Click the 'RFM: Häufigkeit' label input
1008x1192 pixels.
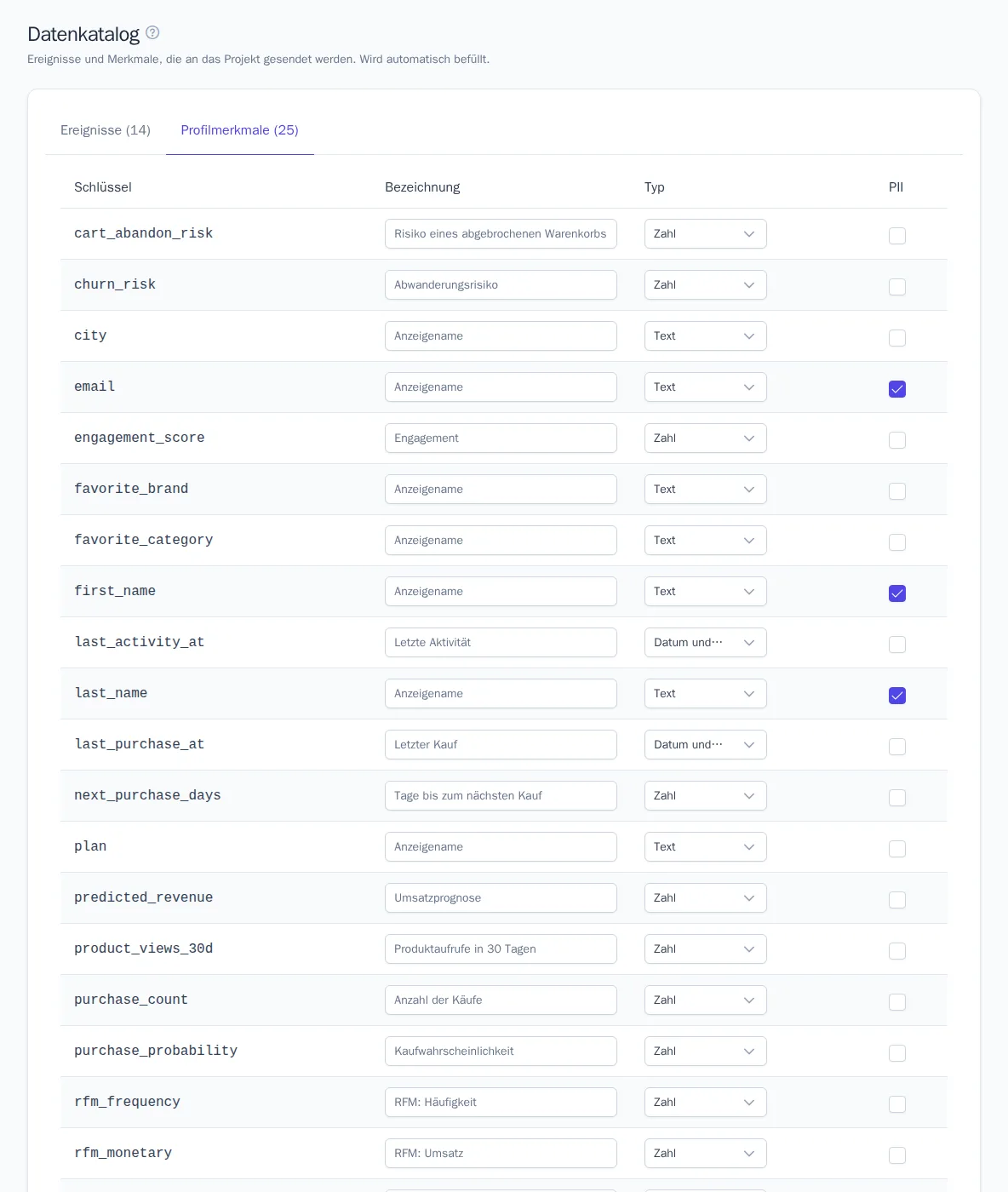501,1103
